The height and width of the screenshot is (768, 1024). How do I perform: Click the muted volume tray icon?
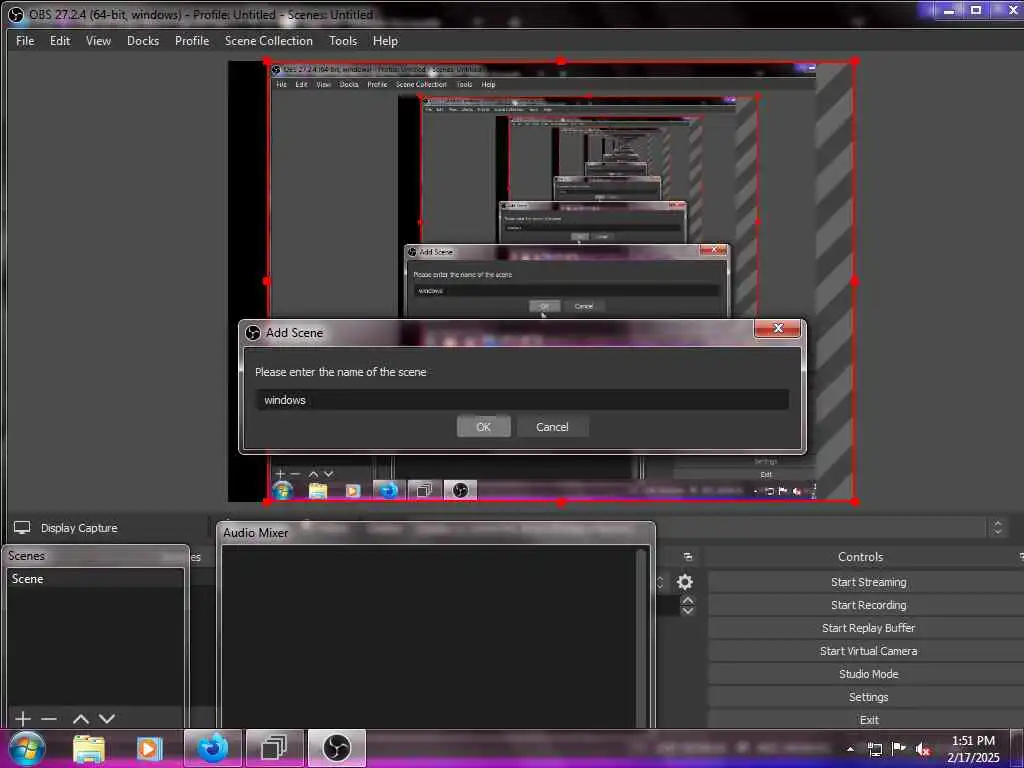coord(922,749)
